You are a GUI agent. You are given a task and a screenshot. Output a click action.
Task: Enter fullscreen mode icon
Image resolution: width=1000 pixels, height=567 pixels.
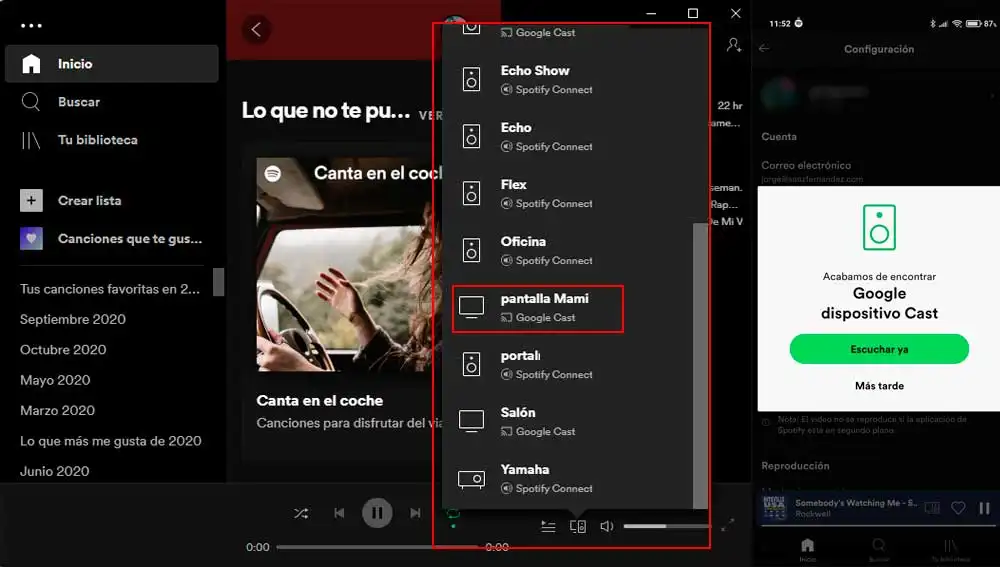point(728,526)
